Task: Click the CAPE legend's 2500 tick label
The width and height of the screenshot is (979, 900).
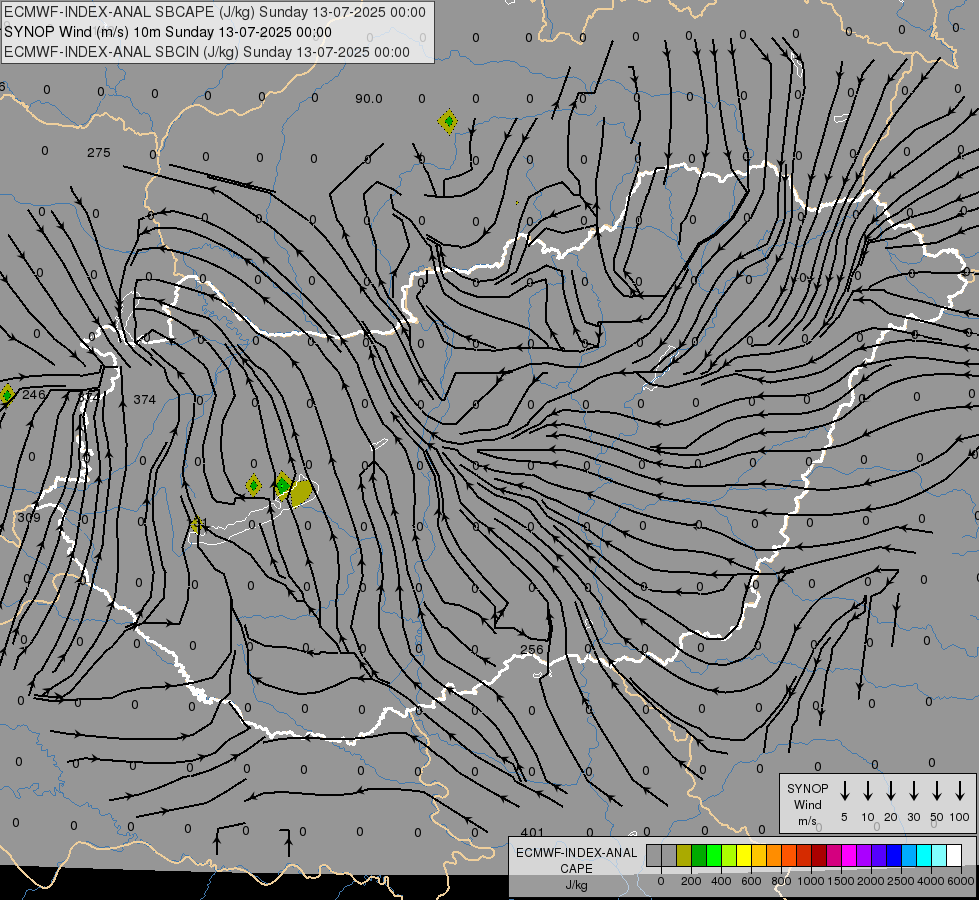Action: point(900,881)
